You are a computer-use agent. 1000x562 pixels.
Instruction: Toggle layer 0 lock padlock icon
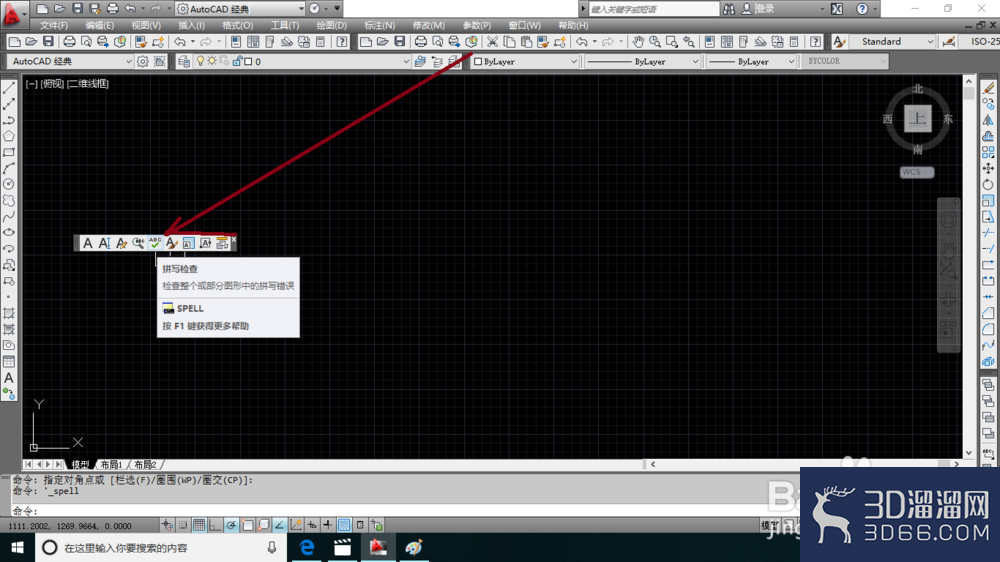(237, 61)
